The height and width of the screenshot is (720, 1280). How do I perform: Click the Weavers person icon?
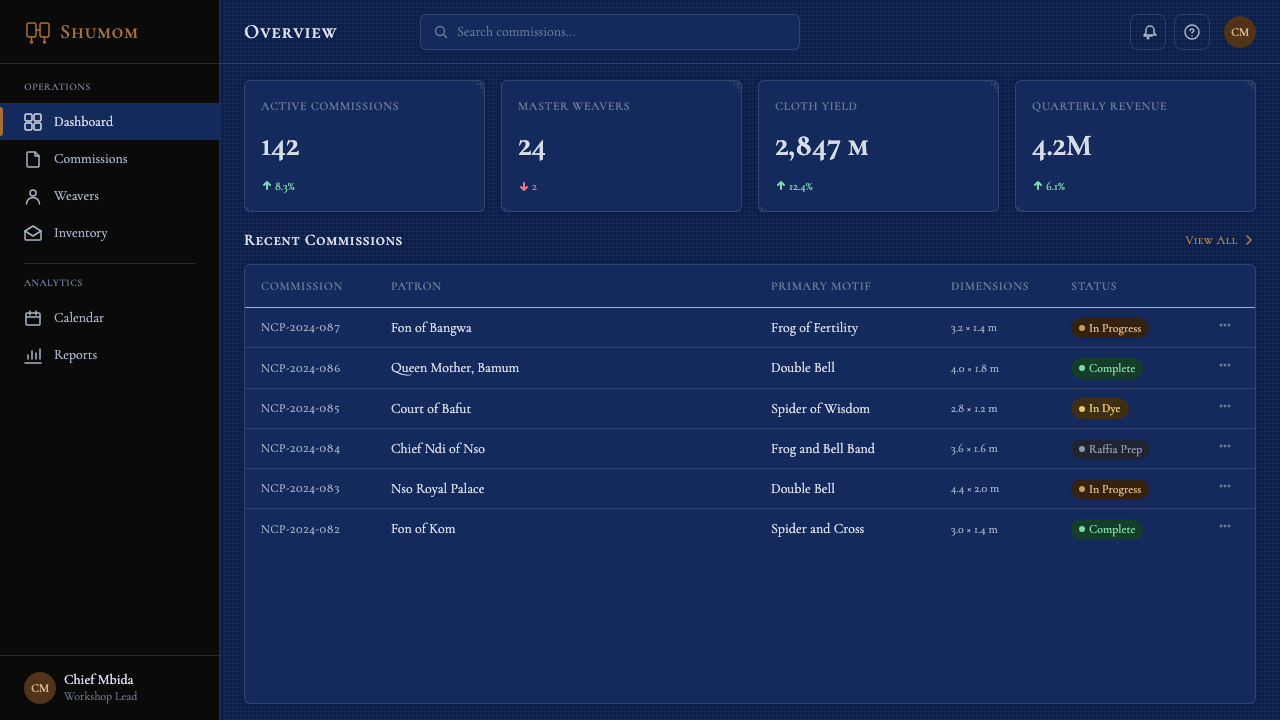[33, 196]
